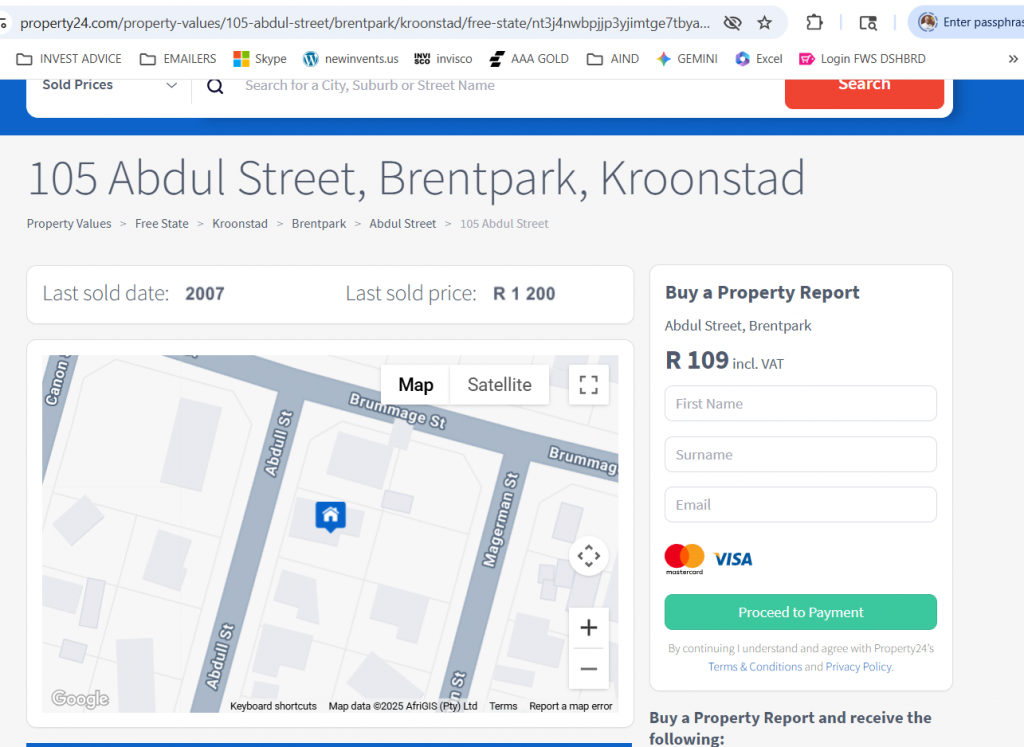Bookmark this page with the star icon
Viewport: 1024px width, 747px height.
coord(764,22)
